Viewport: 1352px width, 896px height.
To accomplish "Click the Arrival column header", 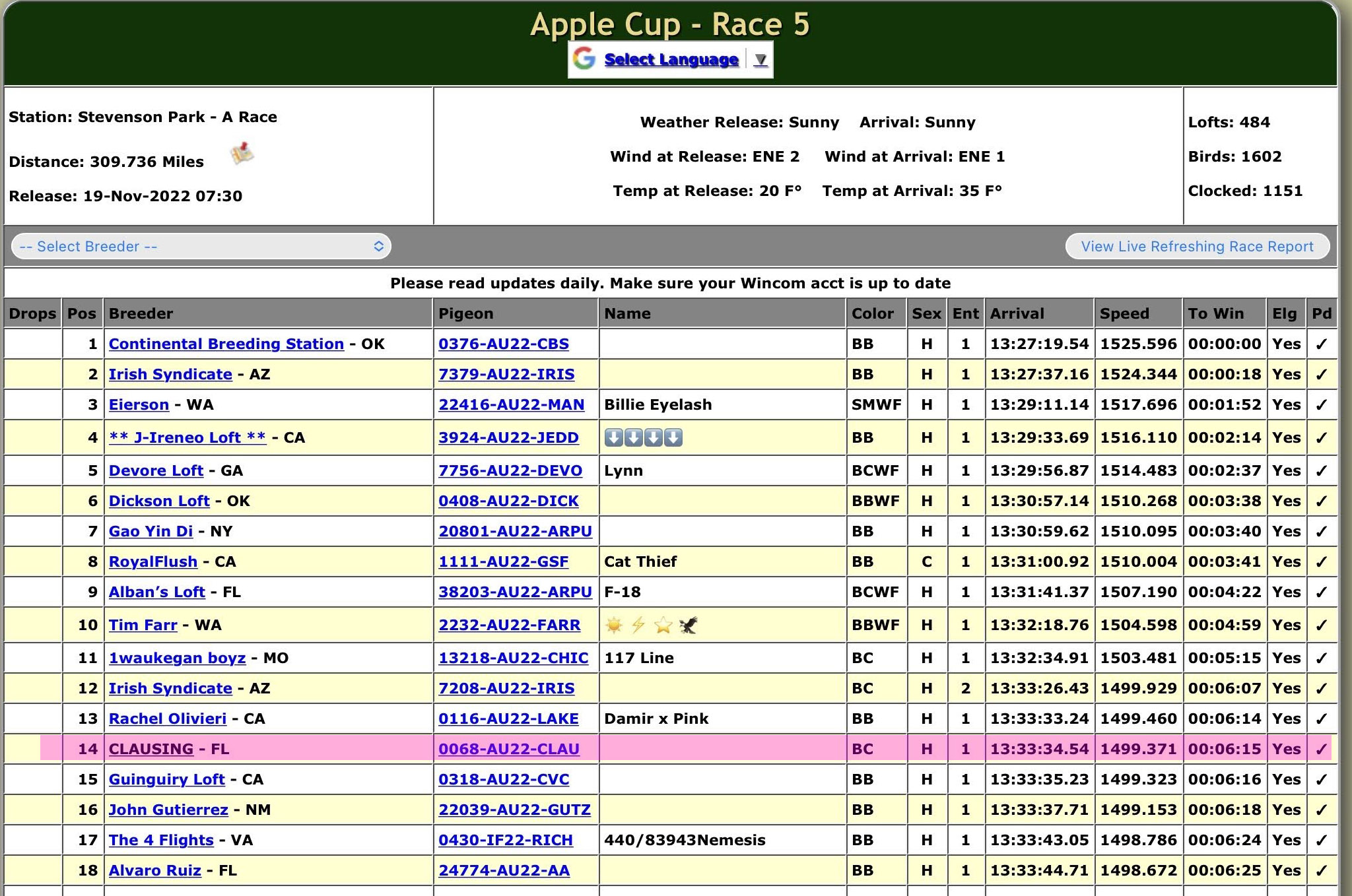I will tap(1017, 313).
